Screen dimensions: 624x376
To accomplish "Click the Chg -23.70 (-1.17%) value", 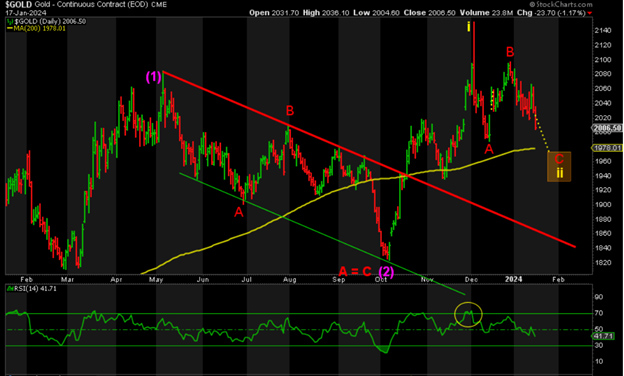I will pos(551,13).
